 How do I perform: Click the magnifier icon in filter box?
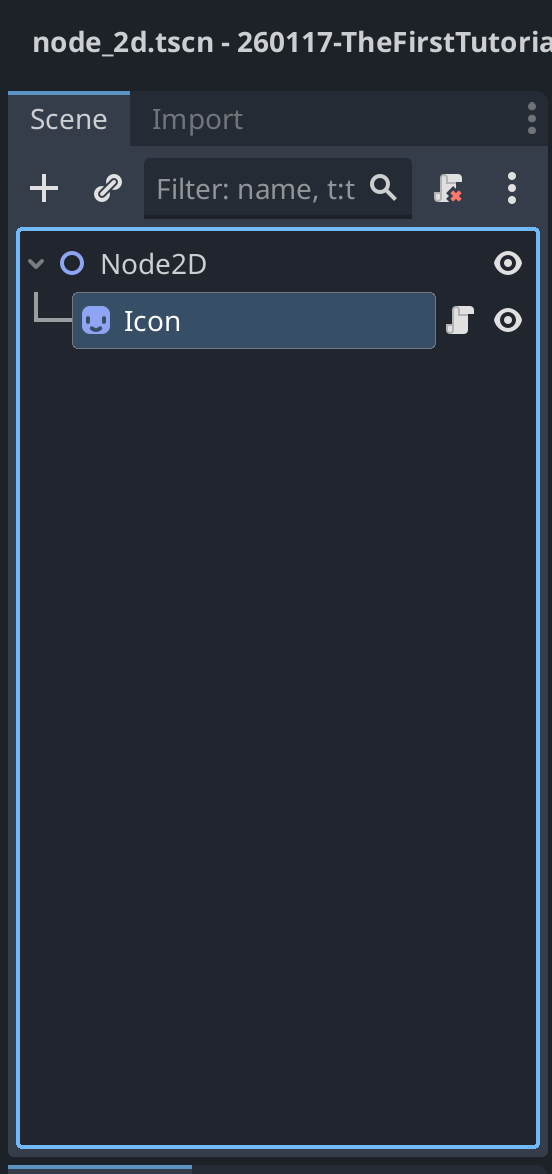click(x=383, y=188)
